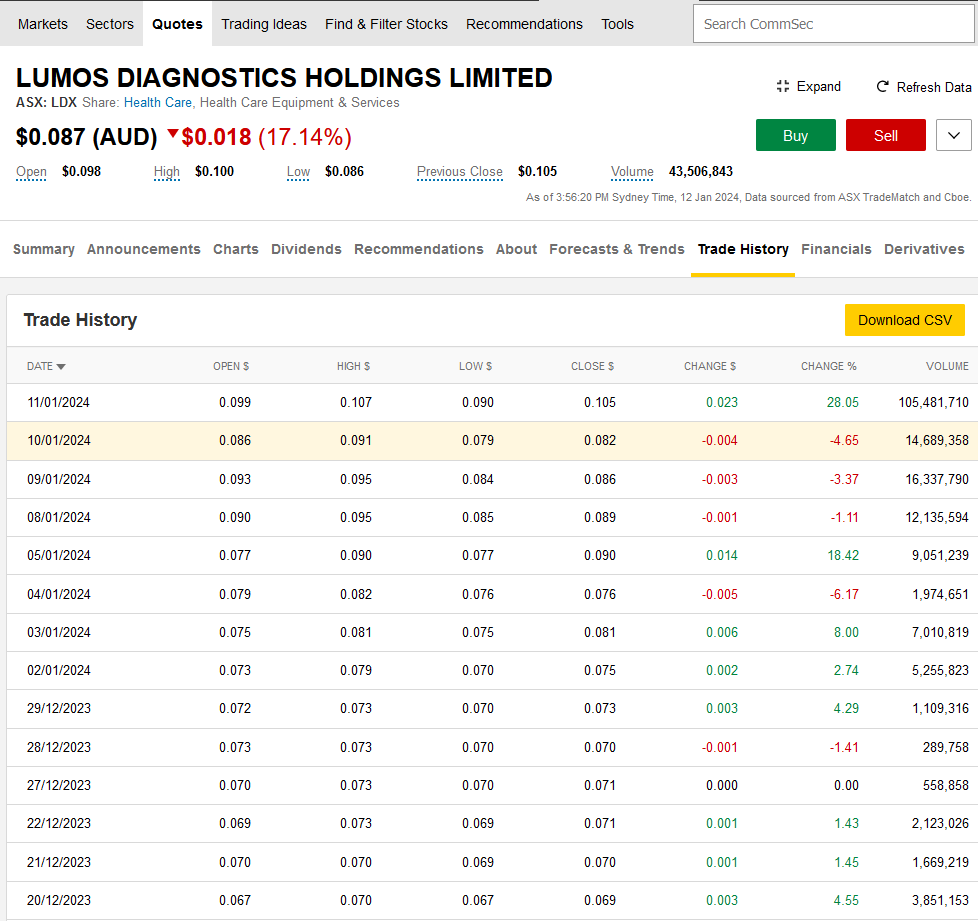Switch to the Charts tab
The image size is (978, 921).
(236, 249)
